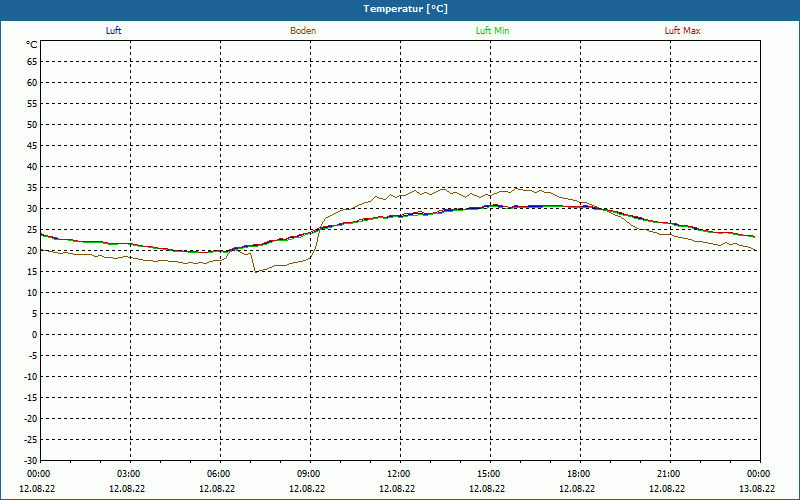
Task: Select the brown 'Boden' legend label
Action: pos(303,31)
